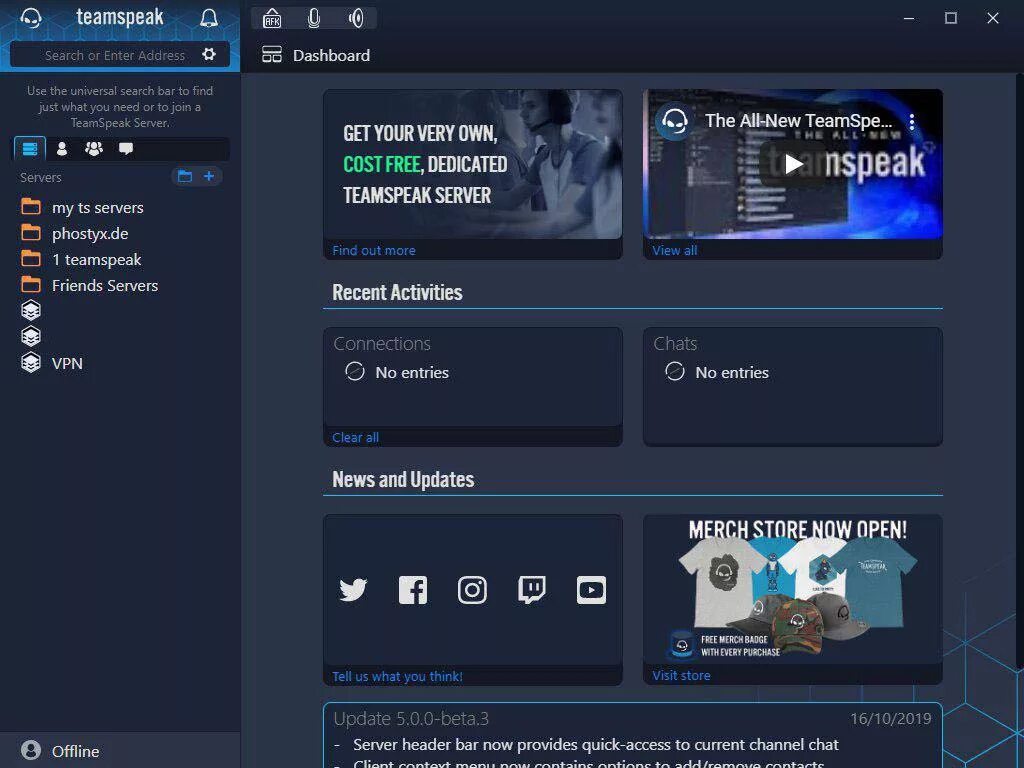Expand the my ts servers folder
1024x768 pixels.
(31, 207)
